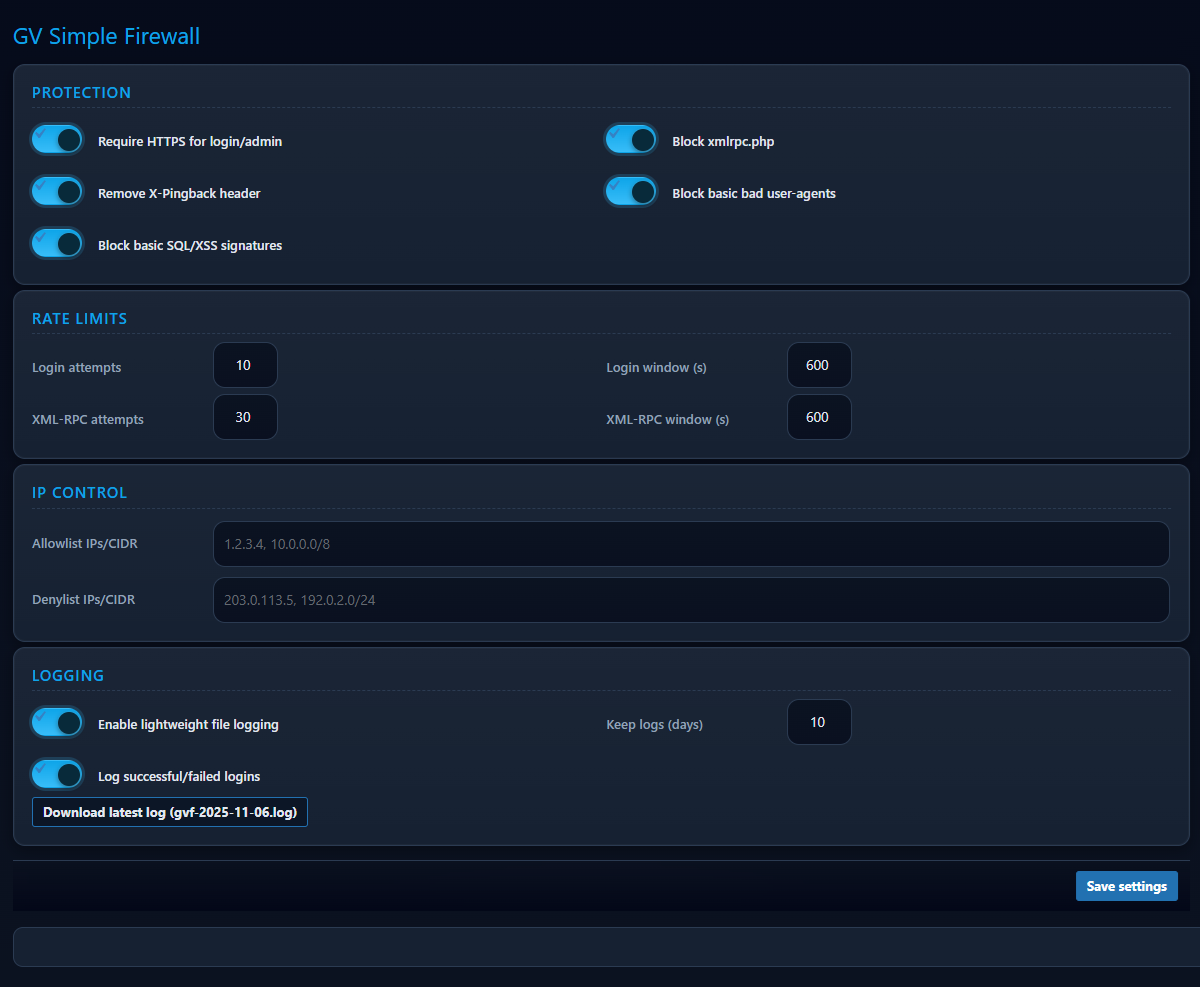The width and height of the screenshot is (1200, 987).
Task: Disable the Remove X-Pingback header switch
Action: click(57, 191)
